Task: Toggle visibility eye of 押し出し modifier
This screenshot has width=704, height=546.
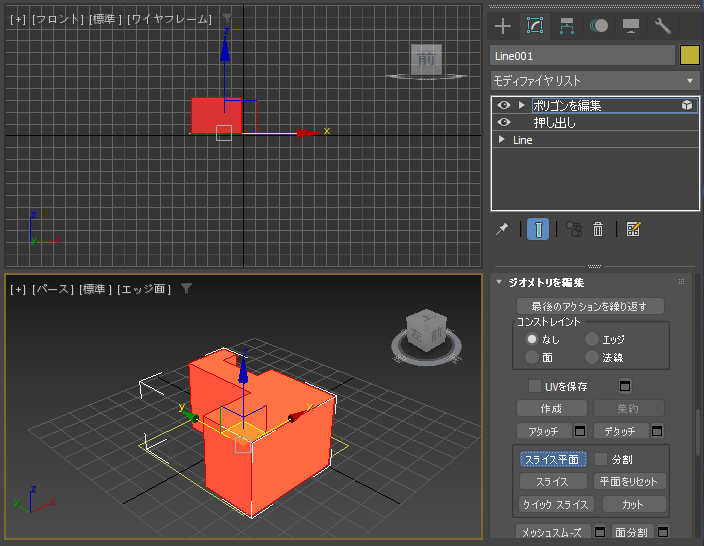Action: pos(504,122)
